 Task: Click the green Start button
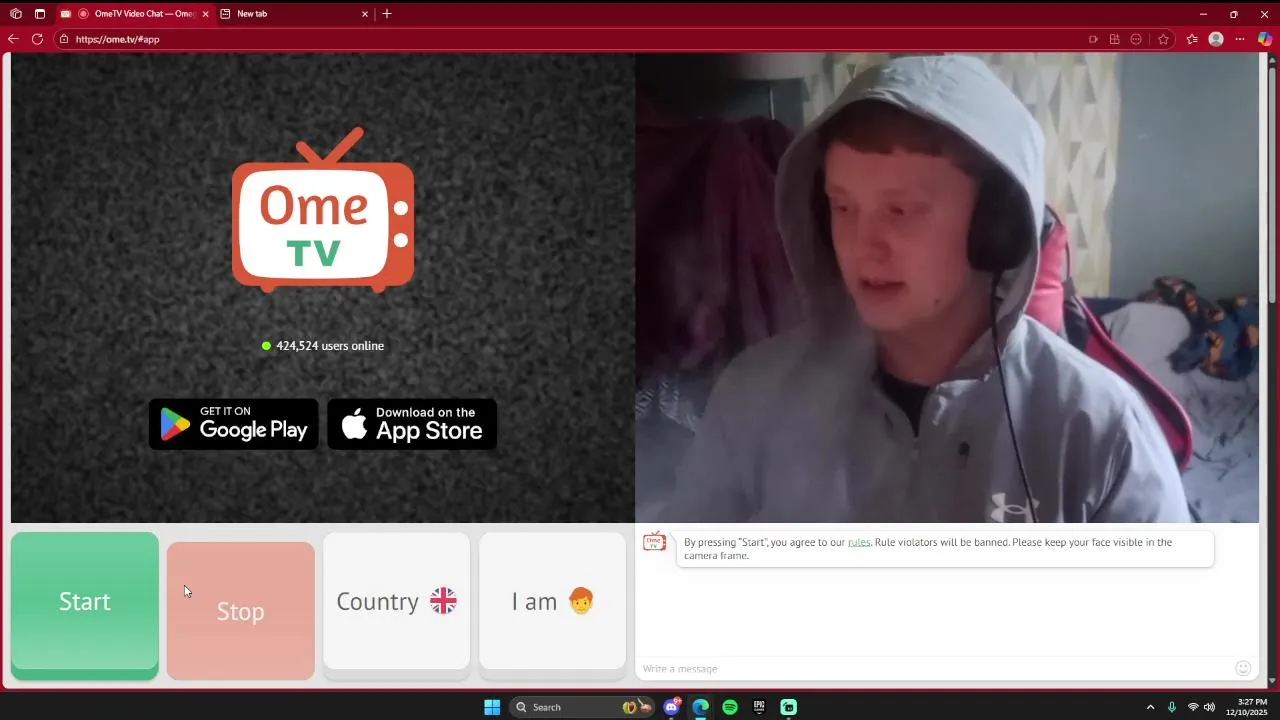85,605
